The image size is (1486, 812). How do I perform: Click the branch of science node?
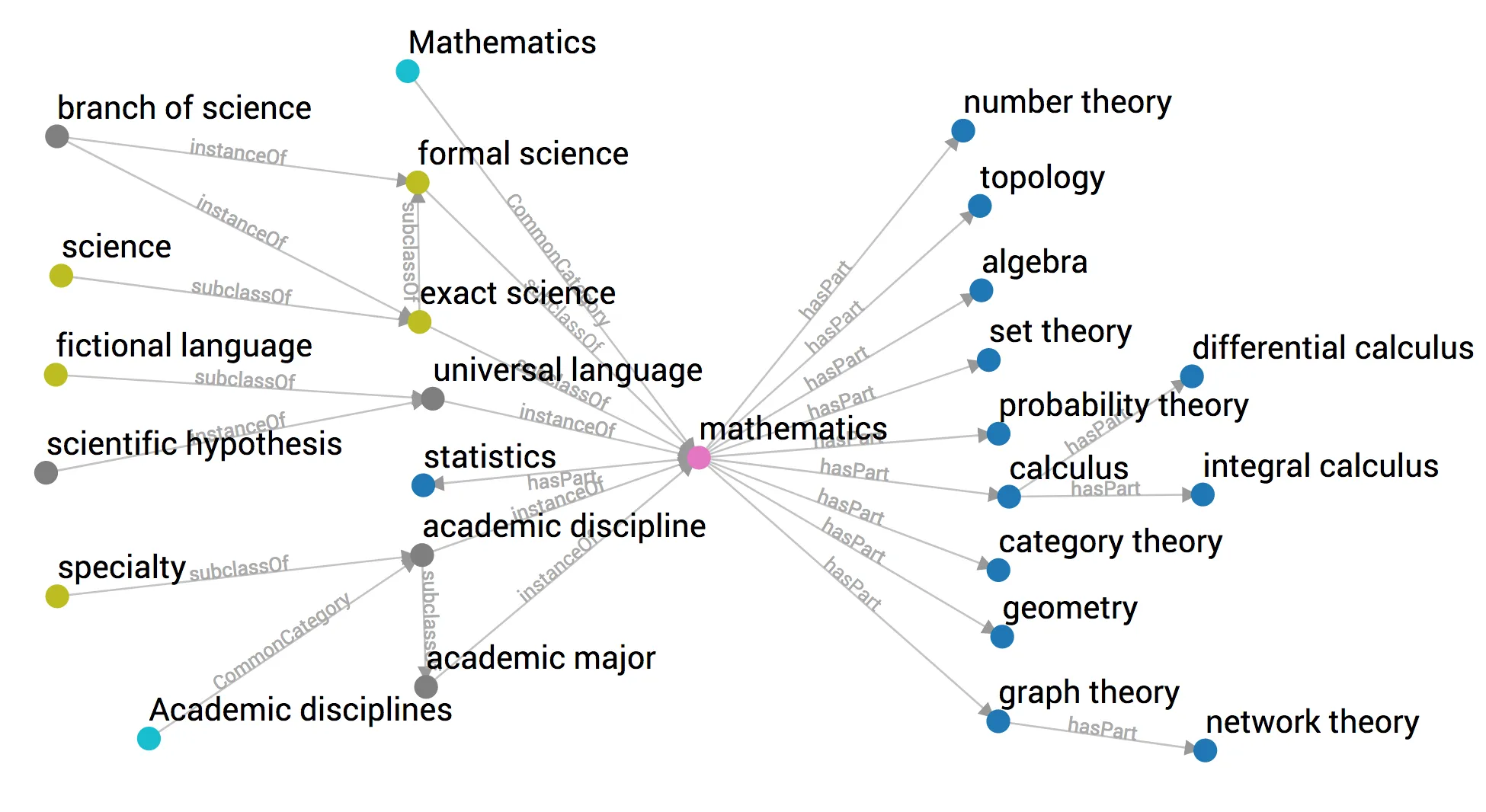(x=57, y=137)
